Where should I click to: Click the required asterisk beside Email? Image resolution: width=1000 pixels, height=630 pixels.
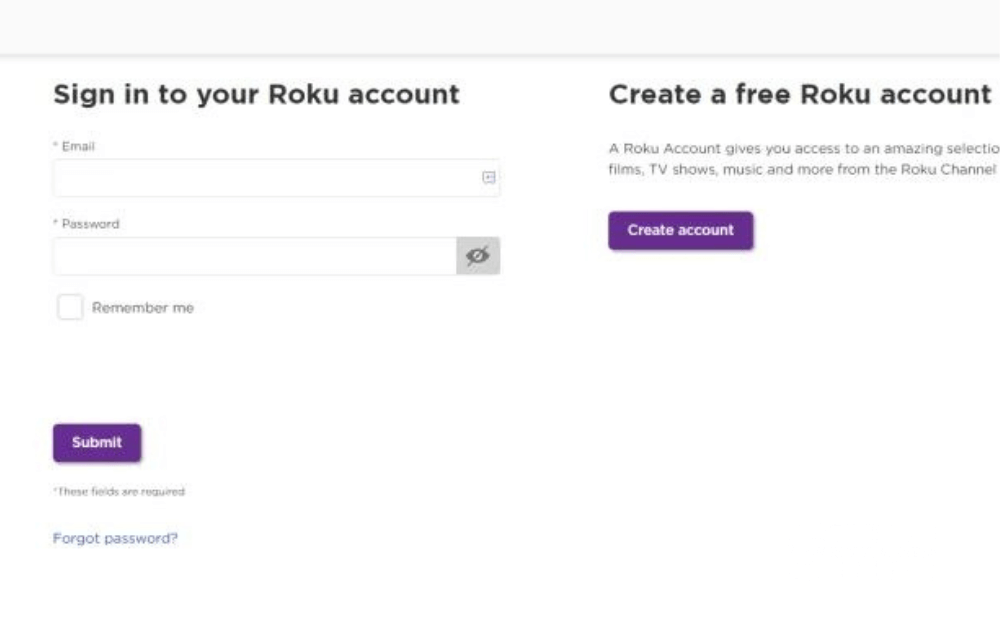[x=55, y=145]
